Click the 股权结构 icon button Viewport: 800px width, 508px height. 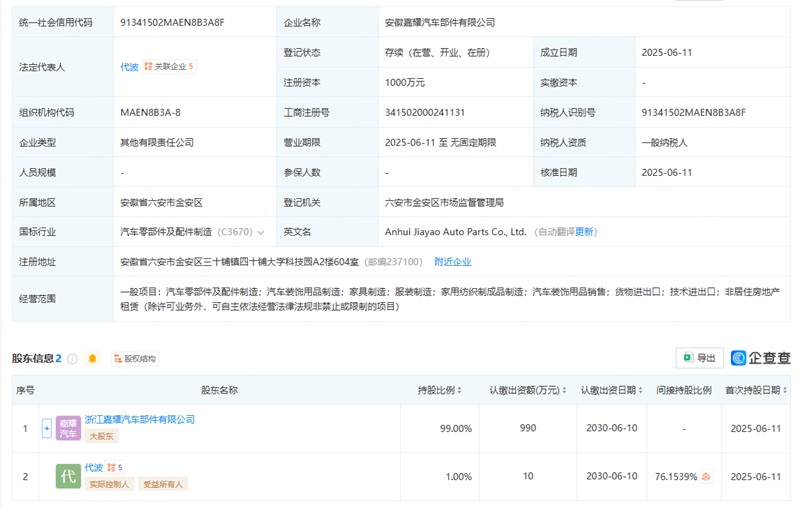(135, 359)
